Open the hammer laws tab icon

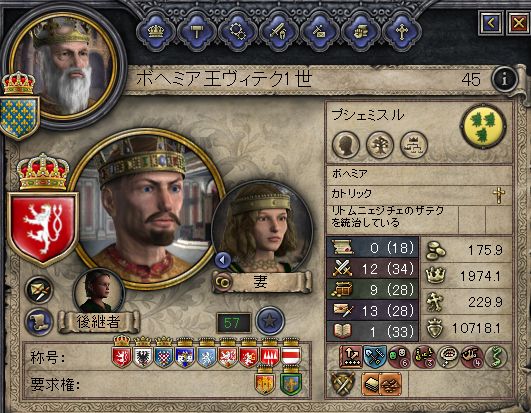197,32
